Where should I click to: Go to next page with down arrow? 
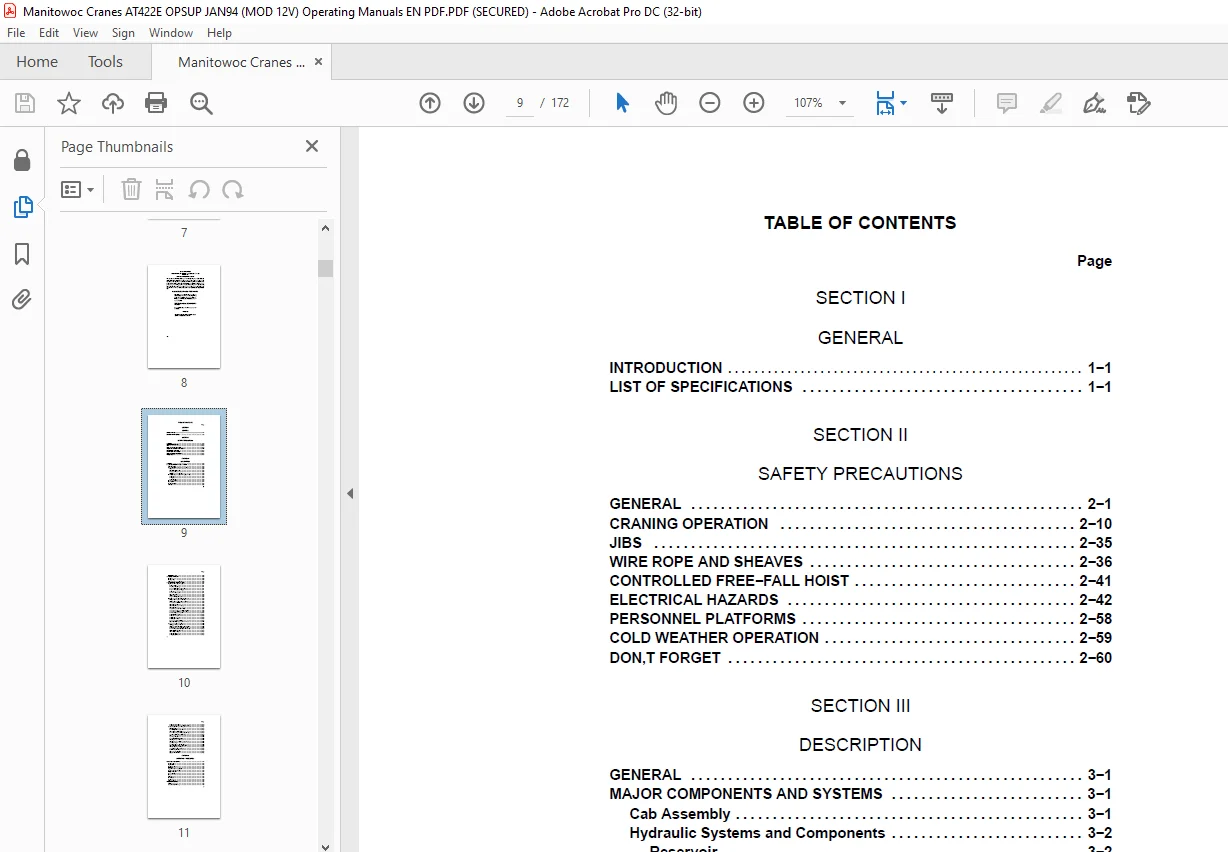(x=474, y=103)
